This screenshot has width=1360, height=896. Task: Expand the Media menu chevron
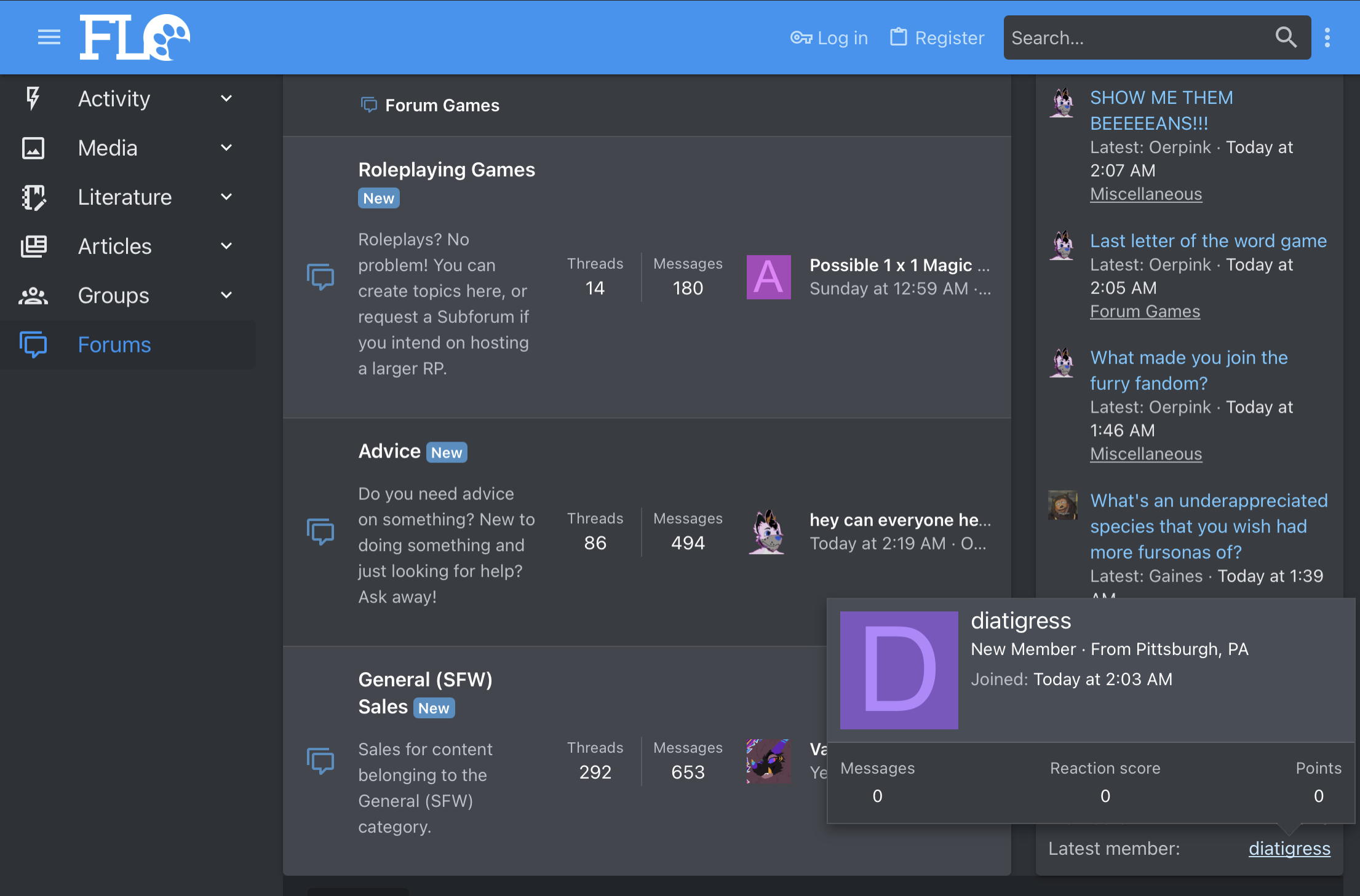tap(226, 148)
